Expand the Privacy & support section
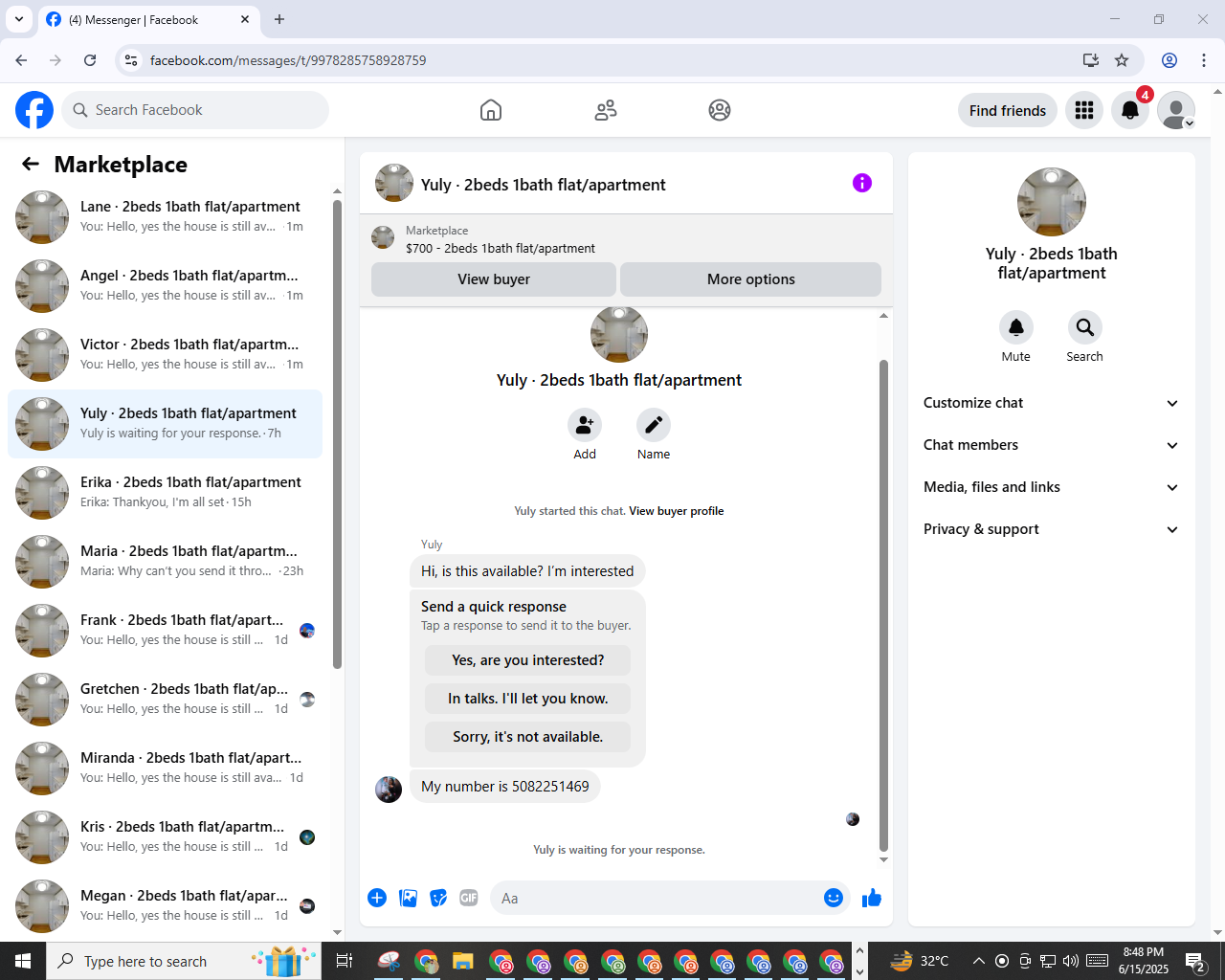The width and height of the screenshot is (1225, 980). point(1052,529)
